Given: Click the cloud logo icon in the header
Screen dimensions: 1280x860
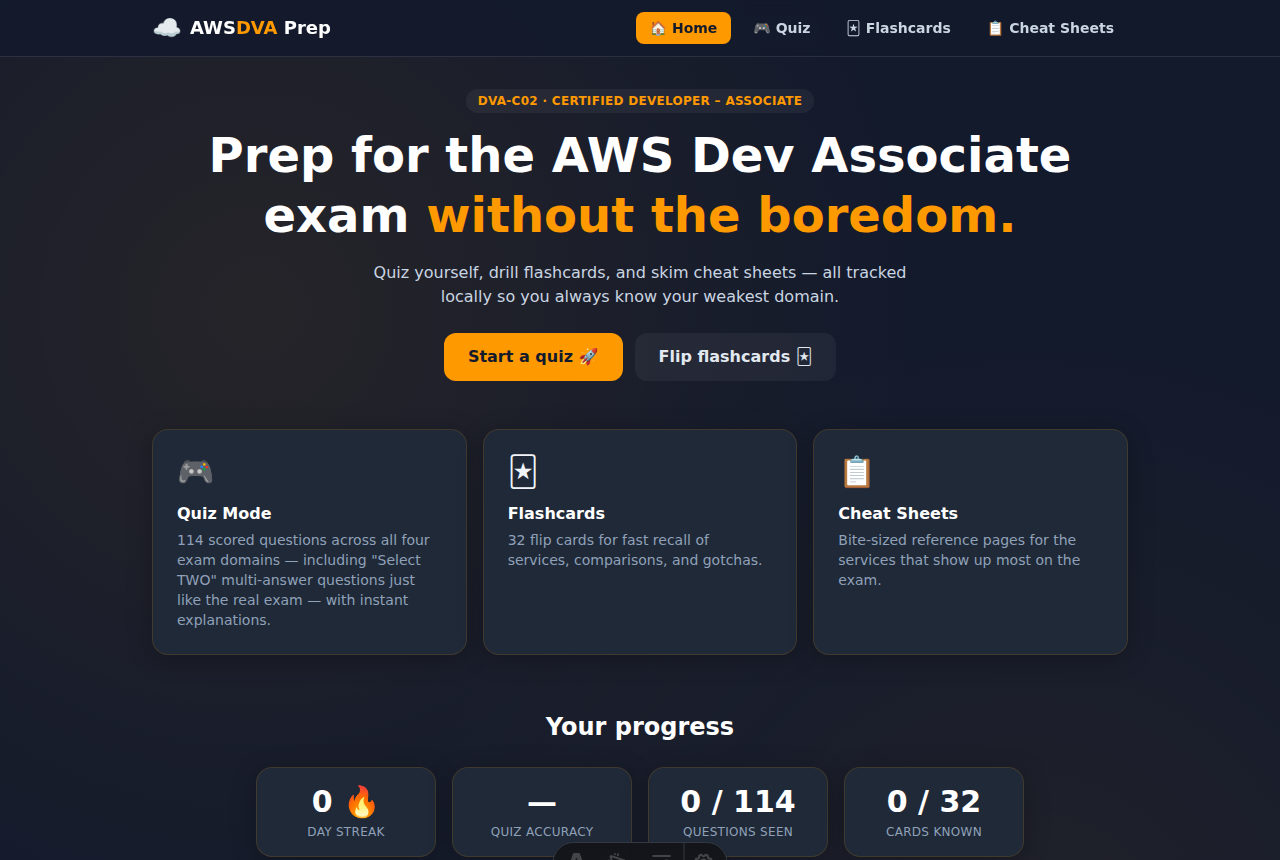Looking at the screenshot, I should tap(167, 28).
